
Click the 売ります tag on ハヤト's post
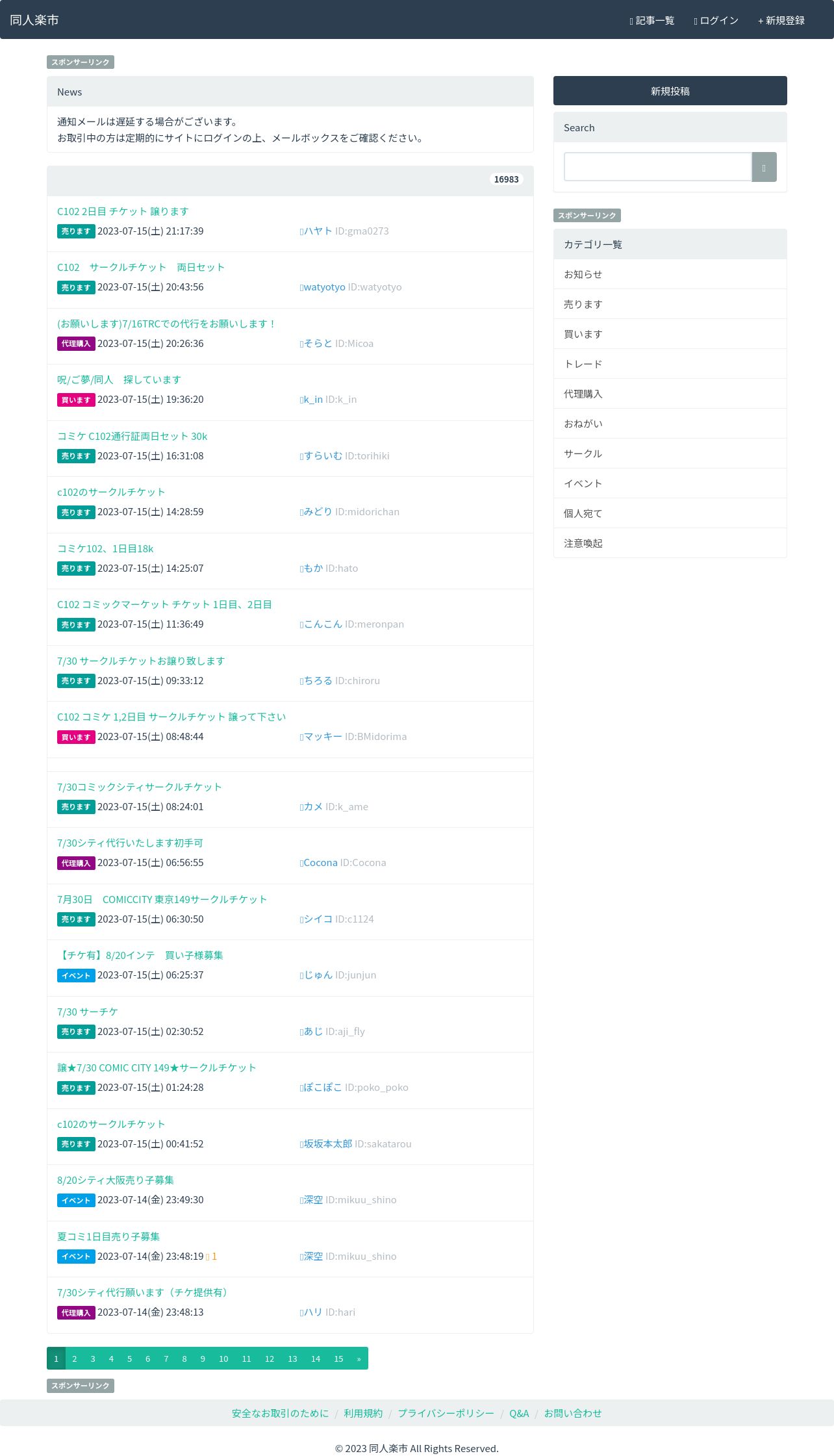coord(76,231)
